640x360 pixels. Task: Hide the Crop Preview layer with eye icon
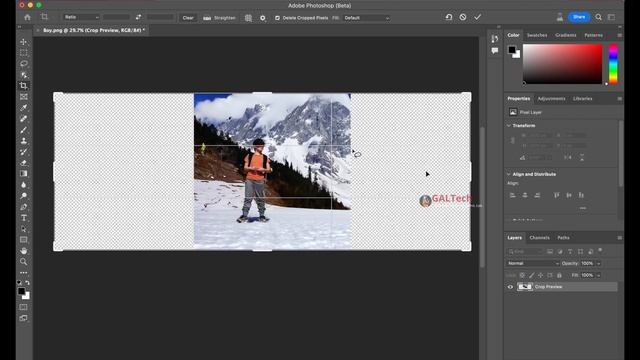click(x=510, y=287)
